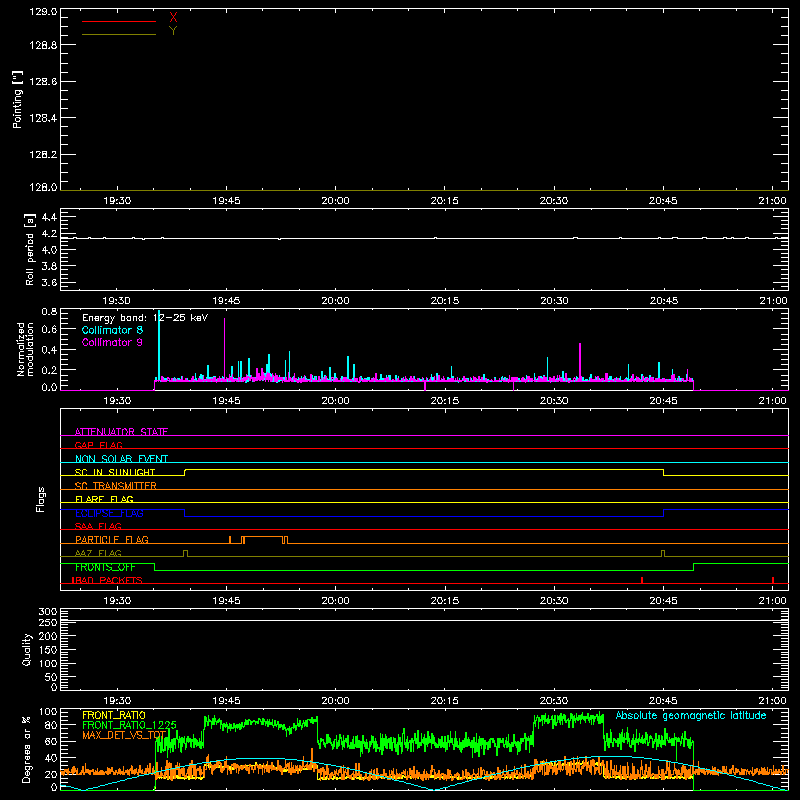Click 21:00 label under the Quality plot
800x800 pixels.
(772, 701)
